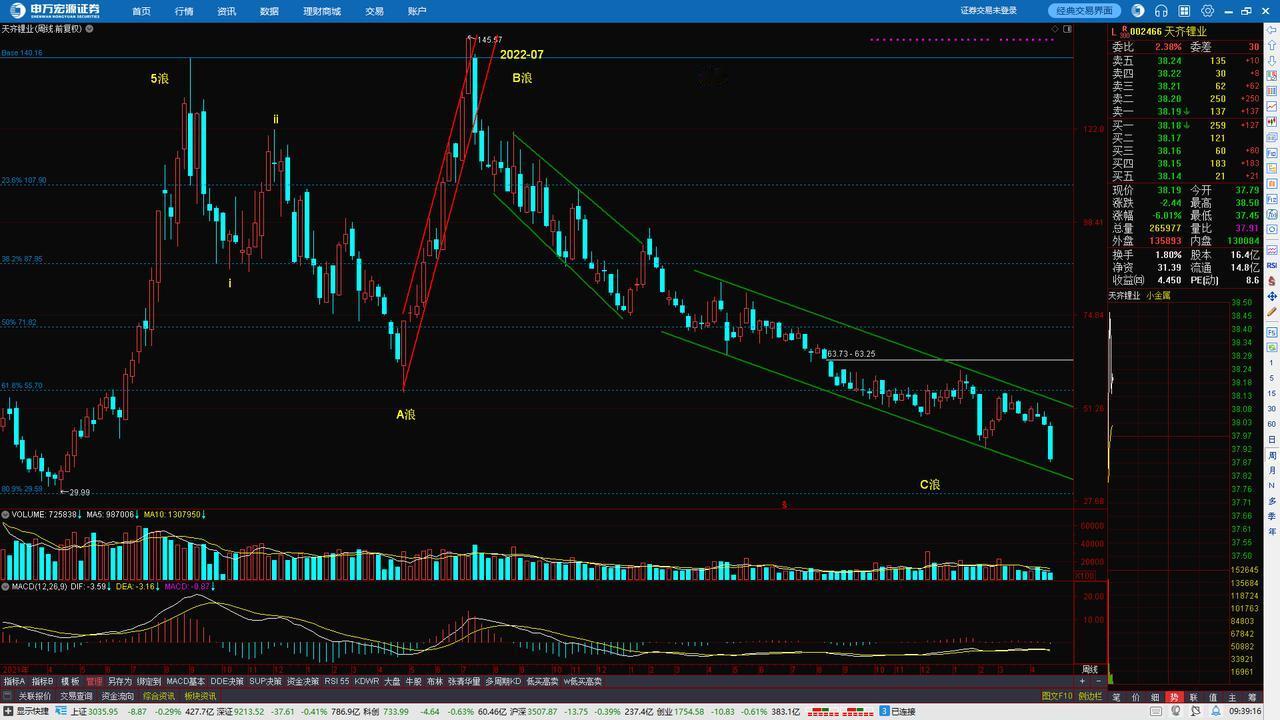This screenshot has width=1280, height=720.
Task: Click the 板块资讯 link
Action: 200,696
